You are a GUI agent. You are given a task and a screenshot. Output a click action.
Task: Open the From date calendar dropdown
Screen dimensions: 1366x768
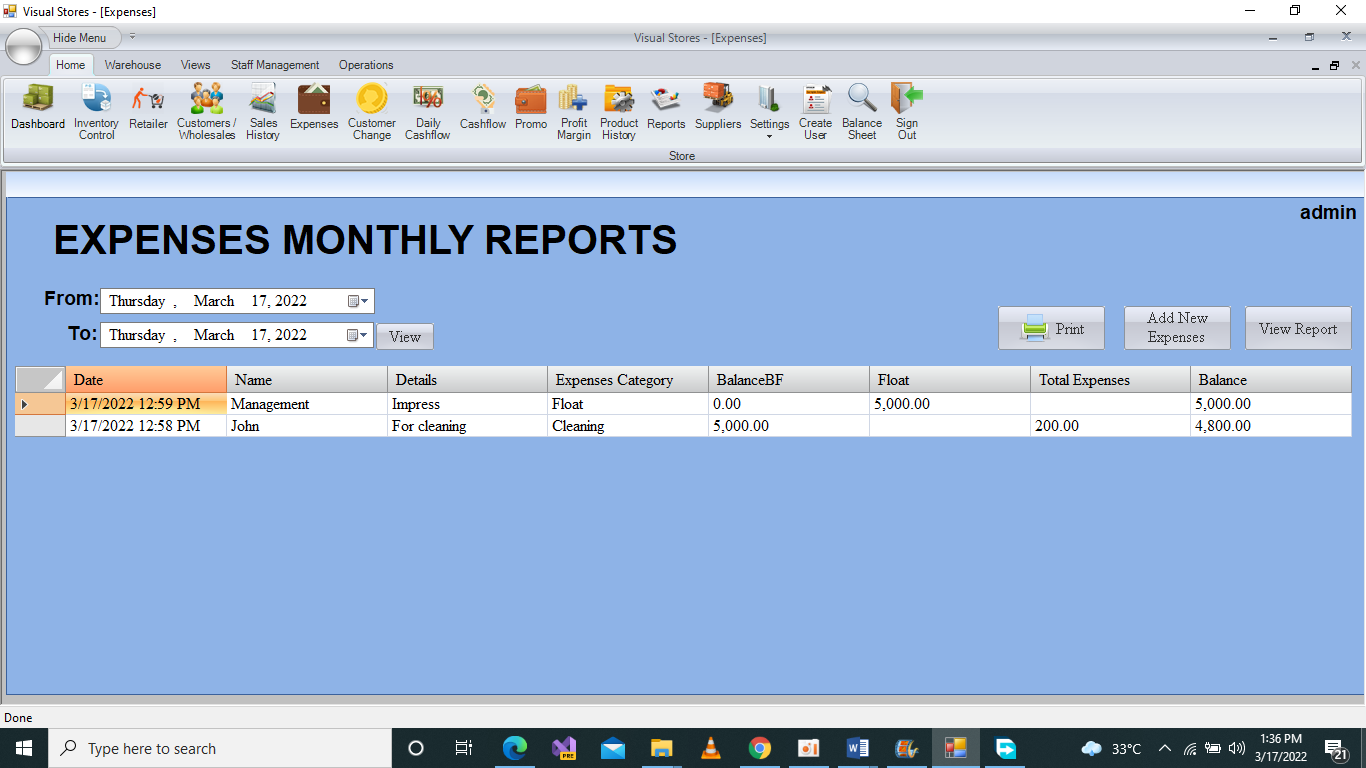click(x=358, y=301)
